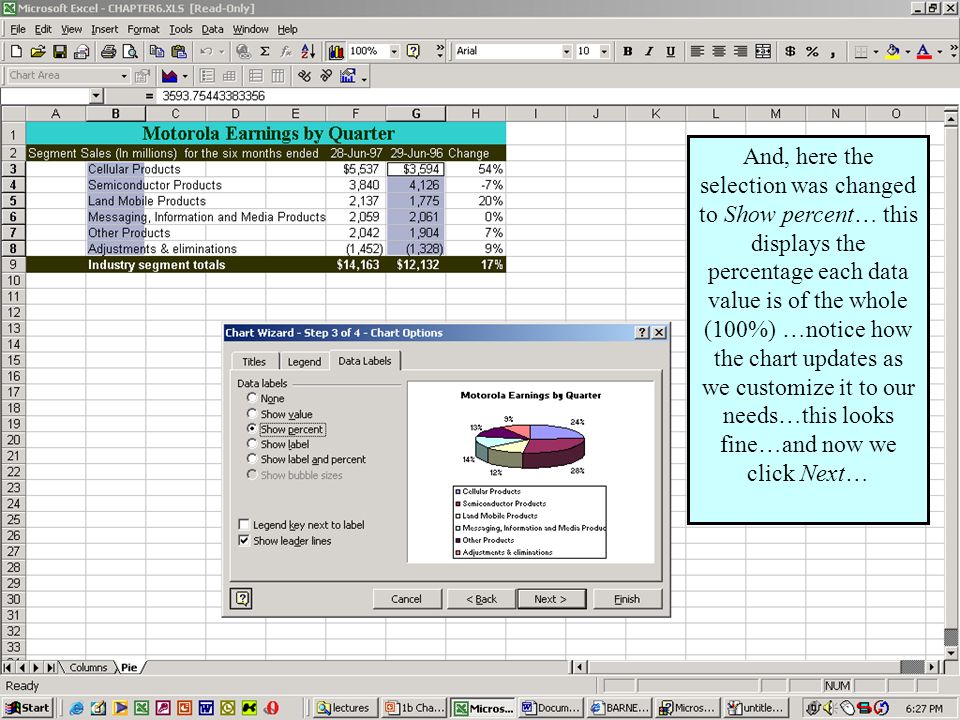Sort ascending with the A-Z icon
This screenshot has height=720, width=960.
pos(308,51)
